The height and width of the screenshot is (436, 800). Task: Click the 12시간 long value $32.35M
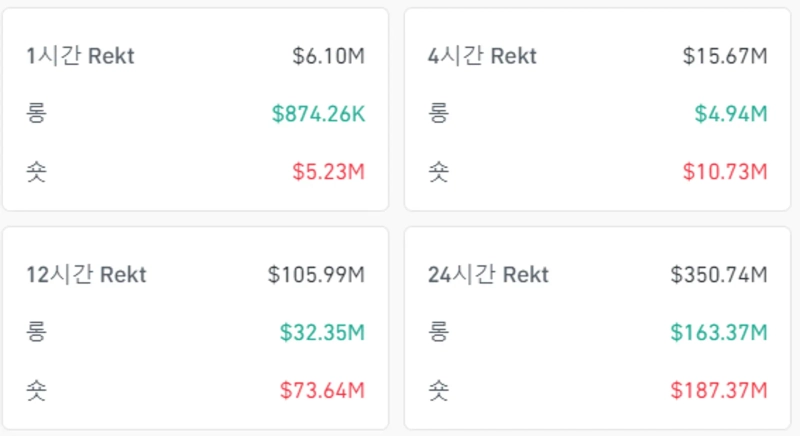pyautogui.click(x=322, y=332)
